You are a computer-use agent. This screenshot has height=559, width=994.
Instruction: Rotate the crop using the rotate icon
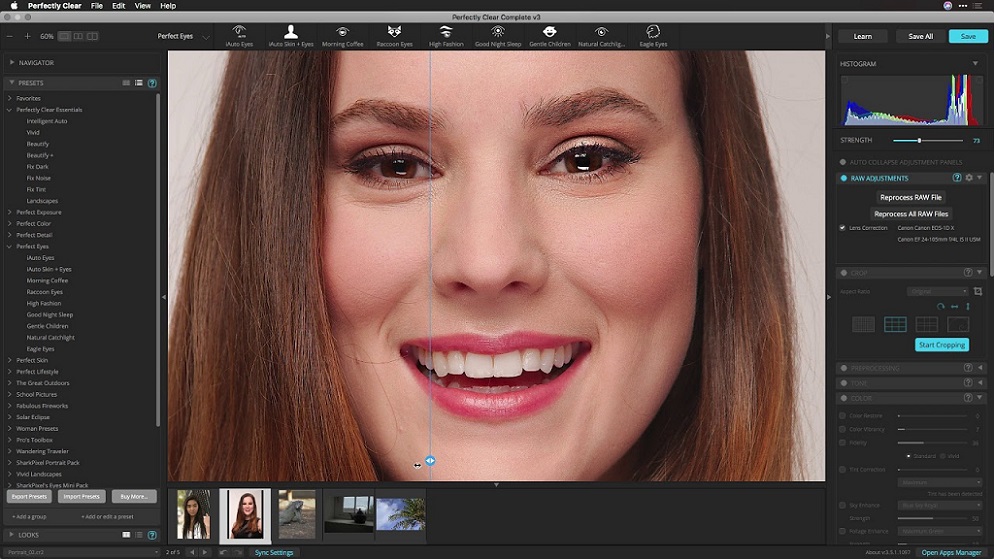click(x=941, y=307)
